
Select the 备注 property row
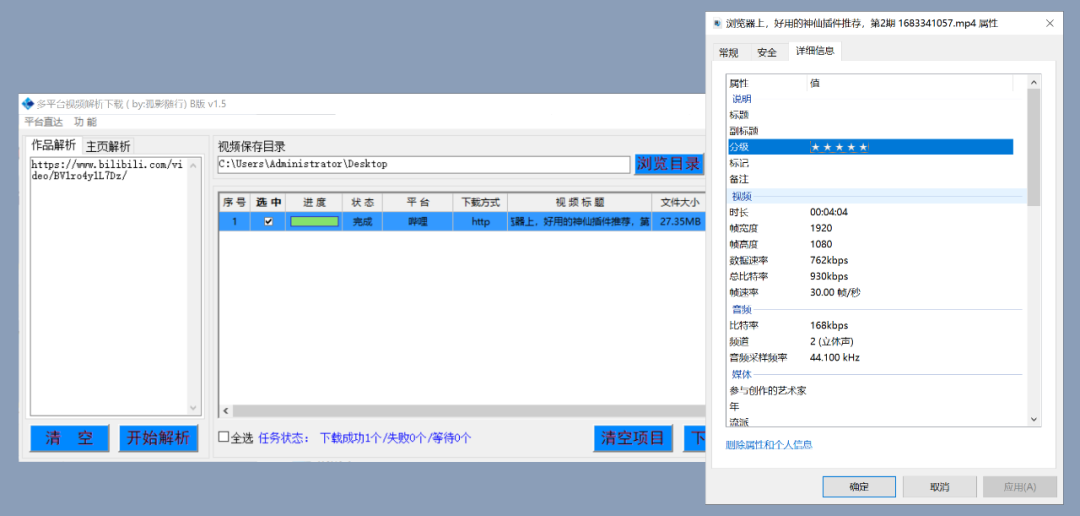point(870,179)
